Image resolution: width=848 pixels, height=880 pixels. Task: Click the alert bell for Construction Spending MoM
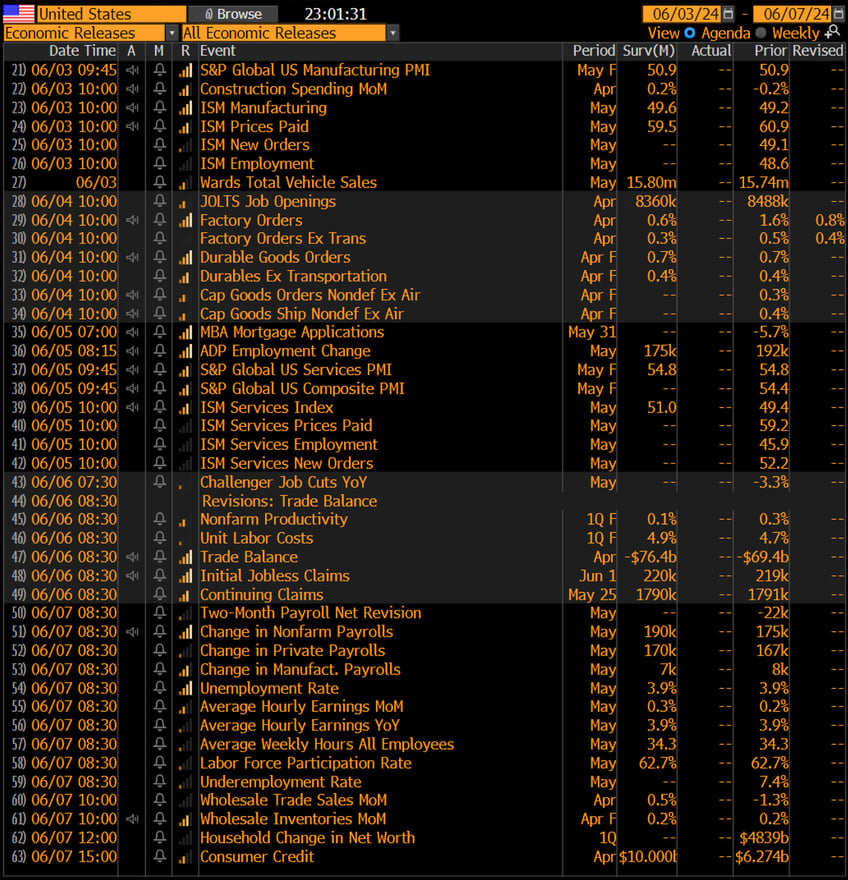[x=160, y=89]
